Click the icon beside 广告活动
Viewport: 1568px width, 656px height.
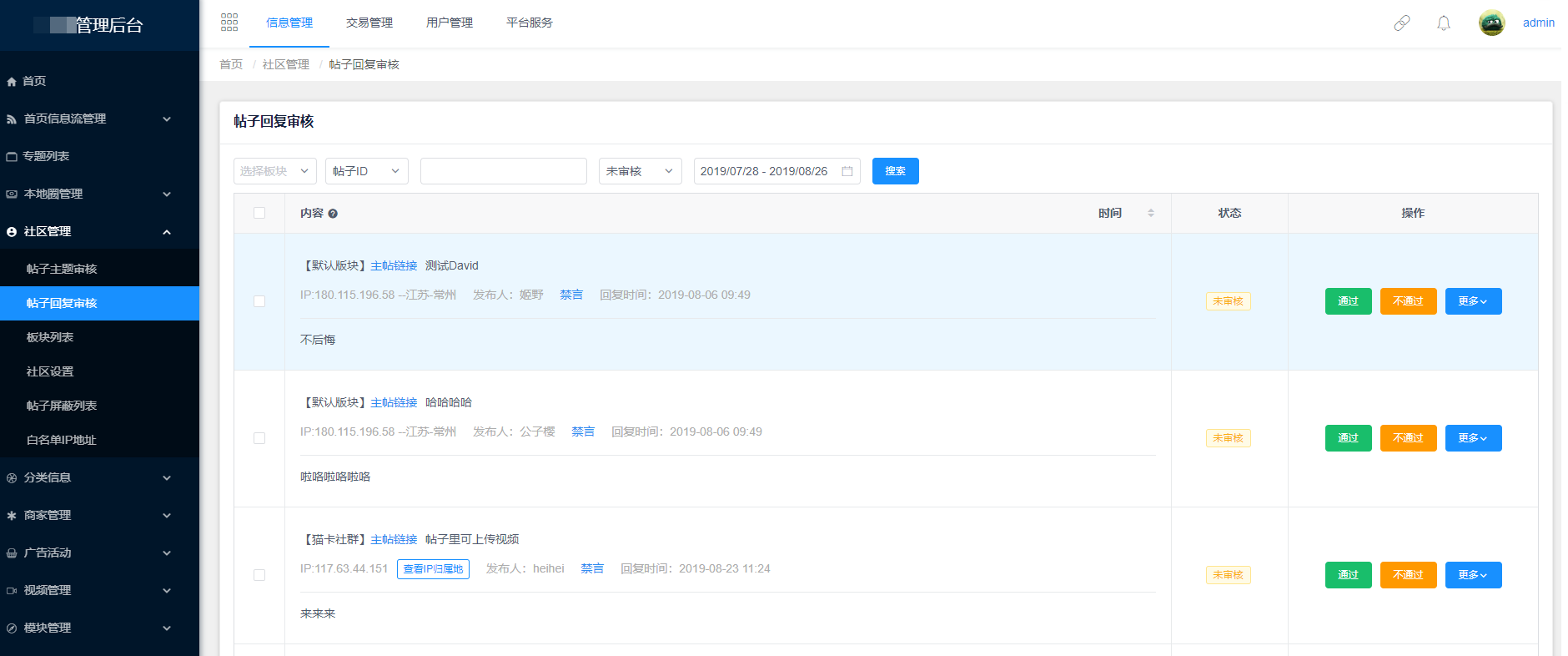12,553
